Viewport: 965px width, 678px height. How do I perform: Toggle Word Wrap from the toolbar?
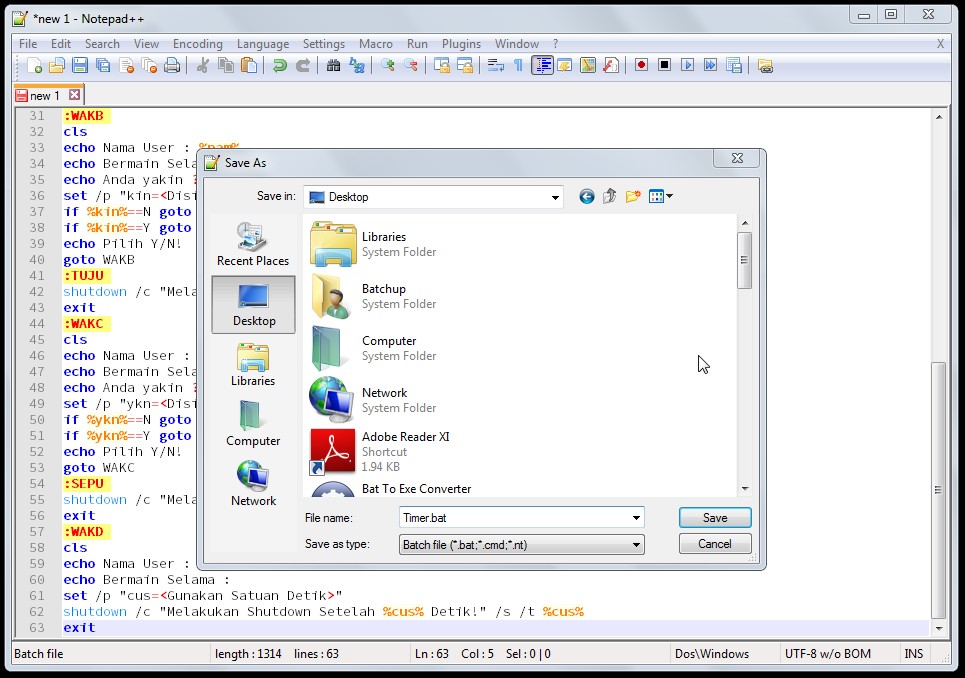pyautogui.click(x=495, y=65)
